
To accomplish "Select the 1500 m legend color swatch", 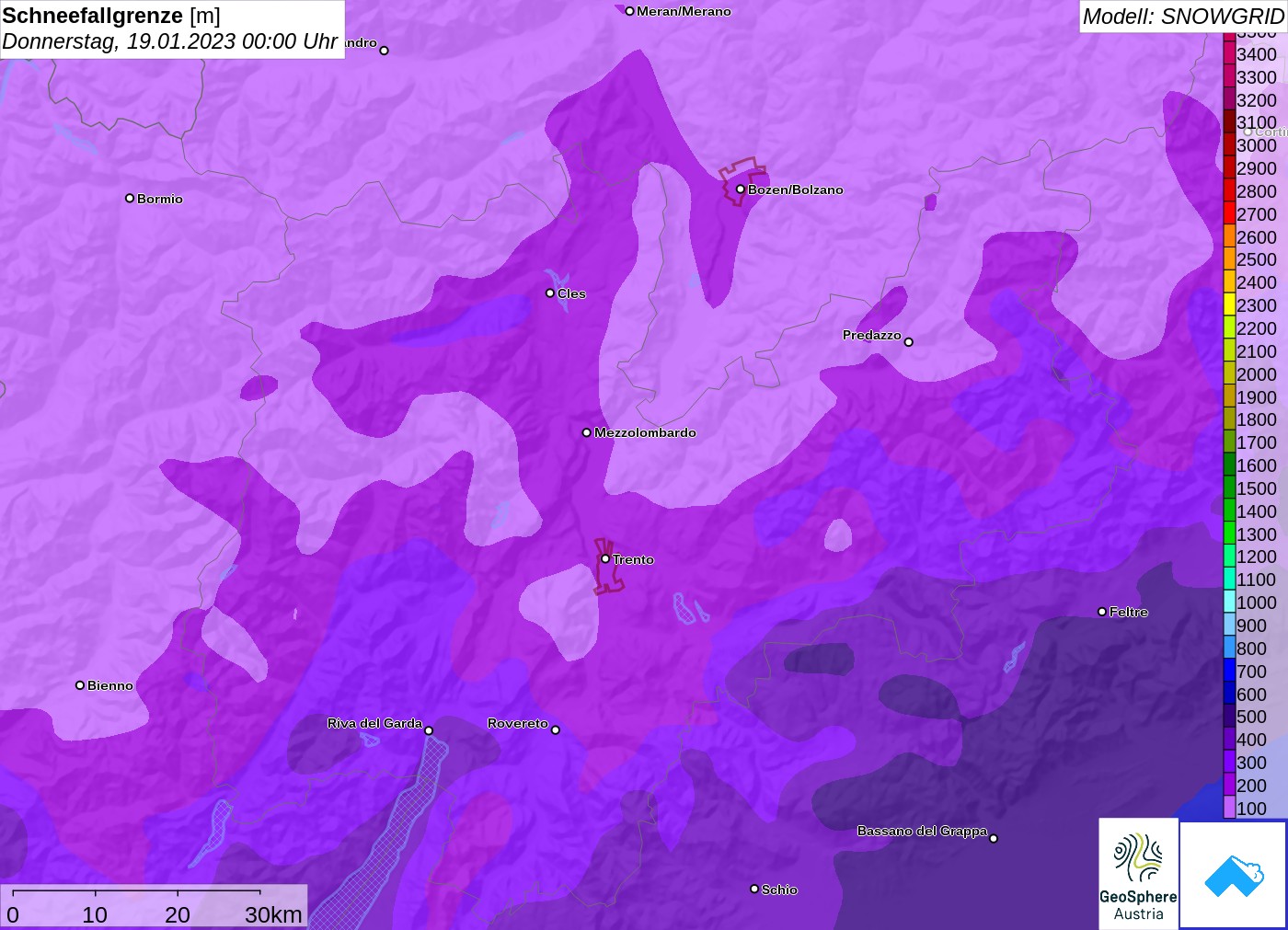I will [1229, 488].
